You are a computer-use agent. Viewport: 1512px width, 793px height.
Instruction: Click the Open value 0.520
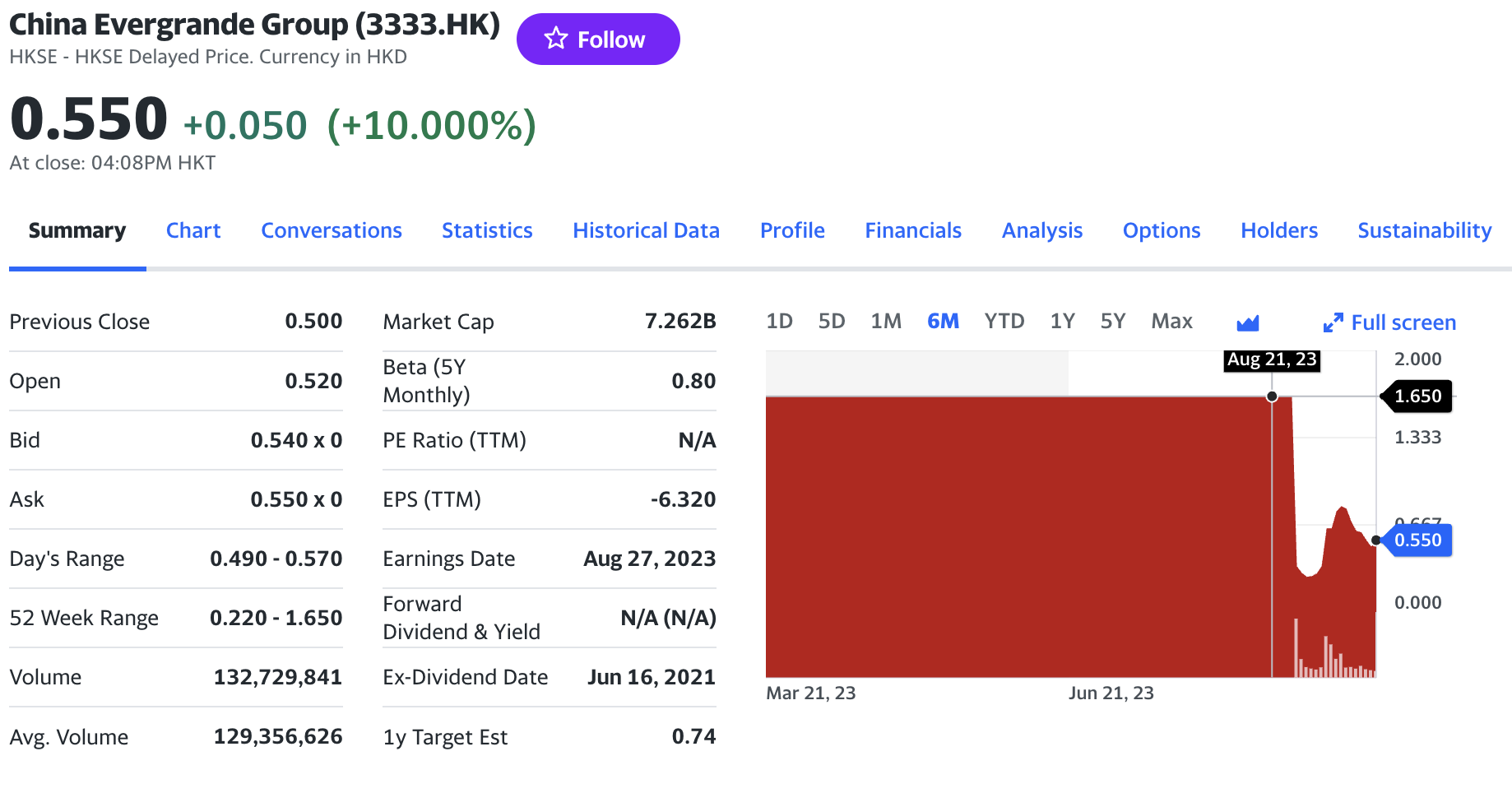click(x=313, y=381)
